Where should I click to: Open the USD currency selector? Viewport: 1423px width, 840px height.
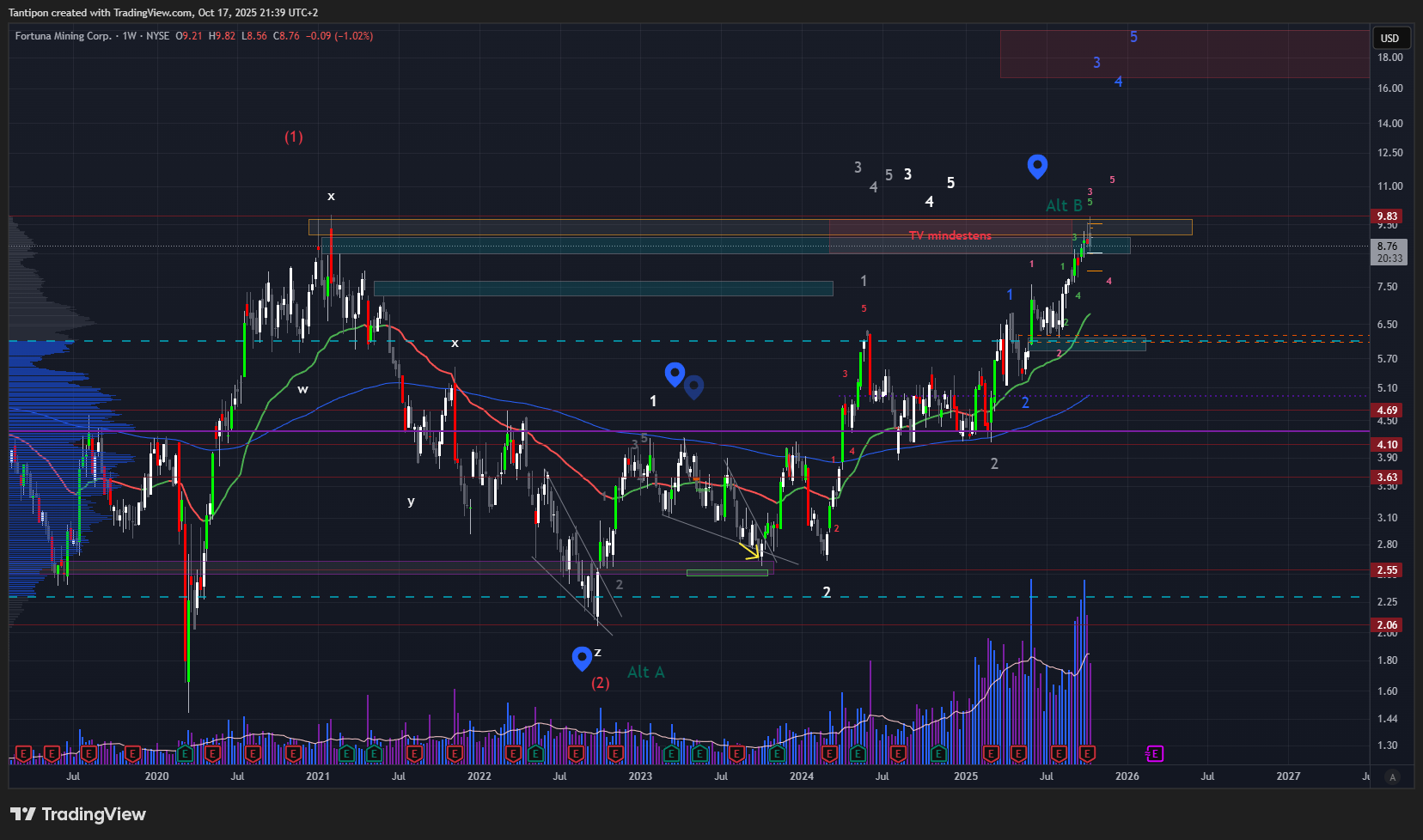[x=1389, y=38]
